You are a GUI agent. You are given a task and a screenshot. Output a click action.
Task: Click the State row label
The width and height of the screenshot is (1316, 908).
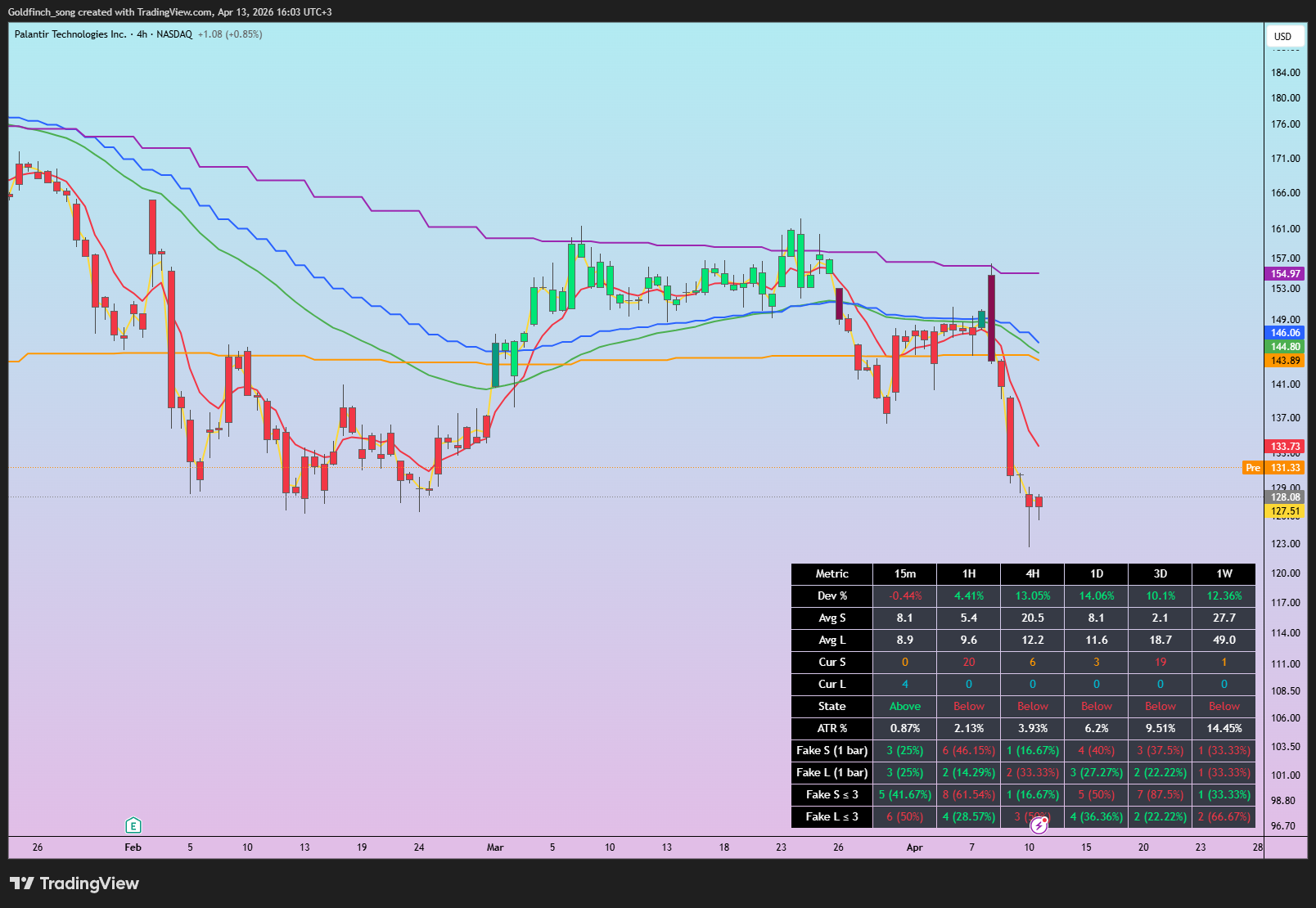832,707
